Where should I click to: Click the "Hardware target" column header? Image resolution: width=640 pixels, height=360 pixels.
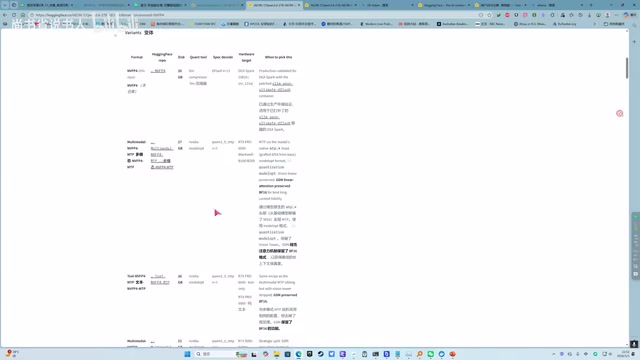247,57
